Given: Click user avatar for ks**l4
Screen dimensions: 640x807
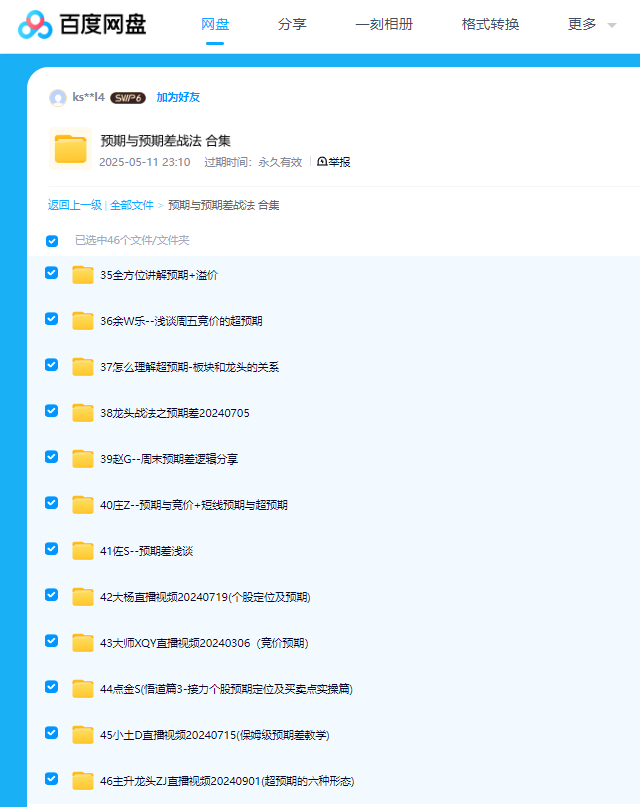Looking at the screenshot, I should (x=58, y=97).
